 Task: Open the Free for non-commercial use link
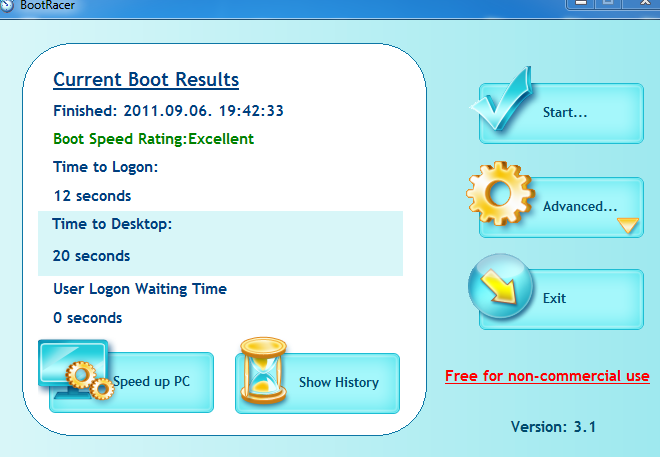[547, 376]
